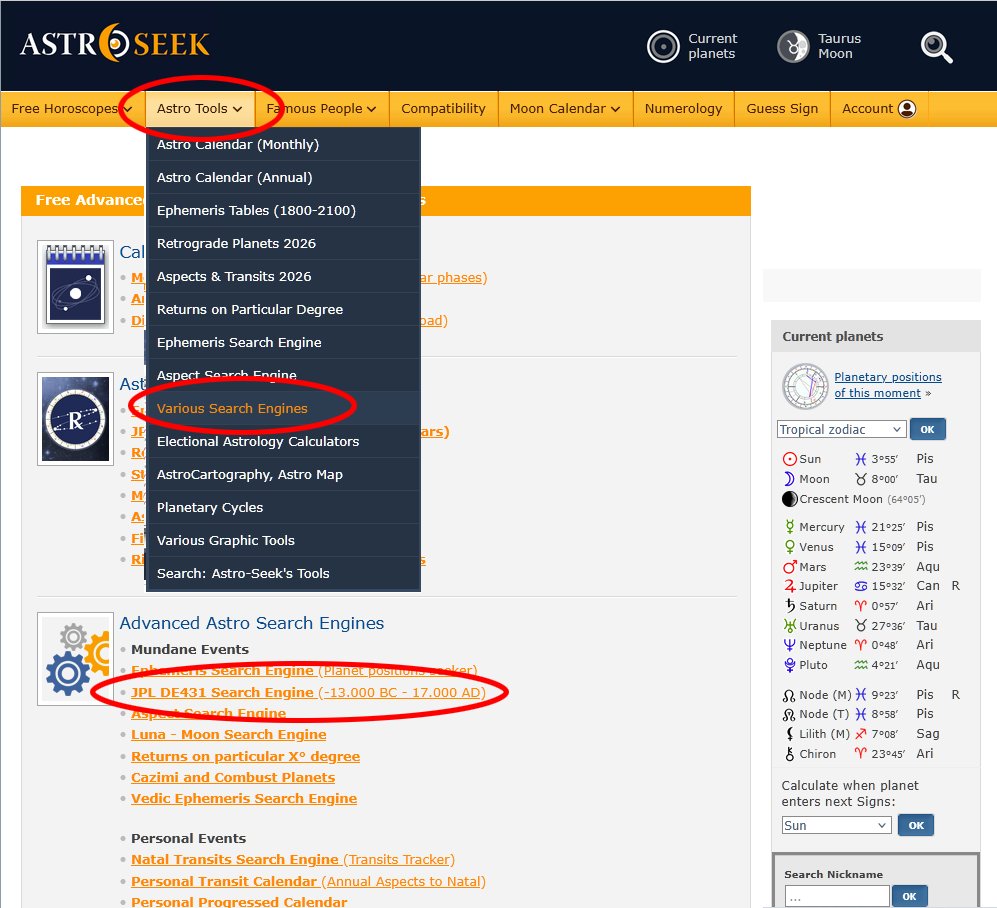The image size is (997, 908).
Task: Click the Uranus glyph icon
Action: coord(790,626)
